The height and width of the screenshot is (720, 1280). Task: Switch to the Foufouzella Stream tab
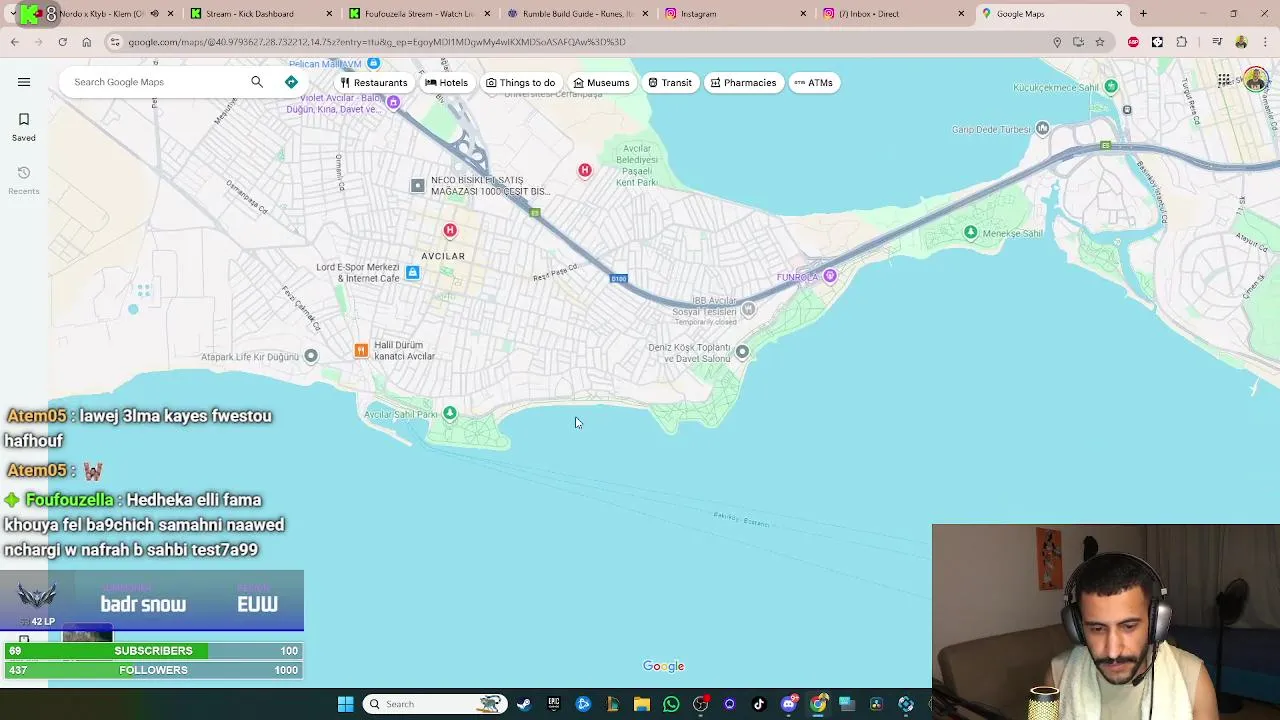click(420, 14)
